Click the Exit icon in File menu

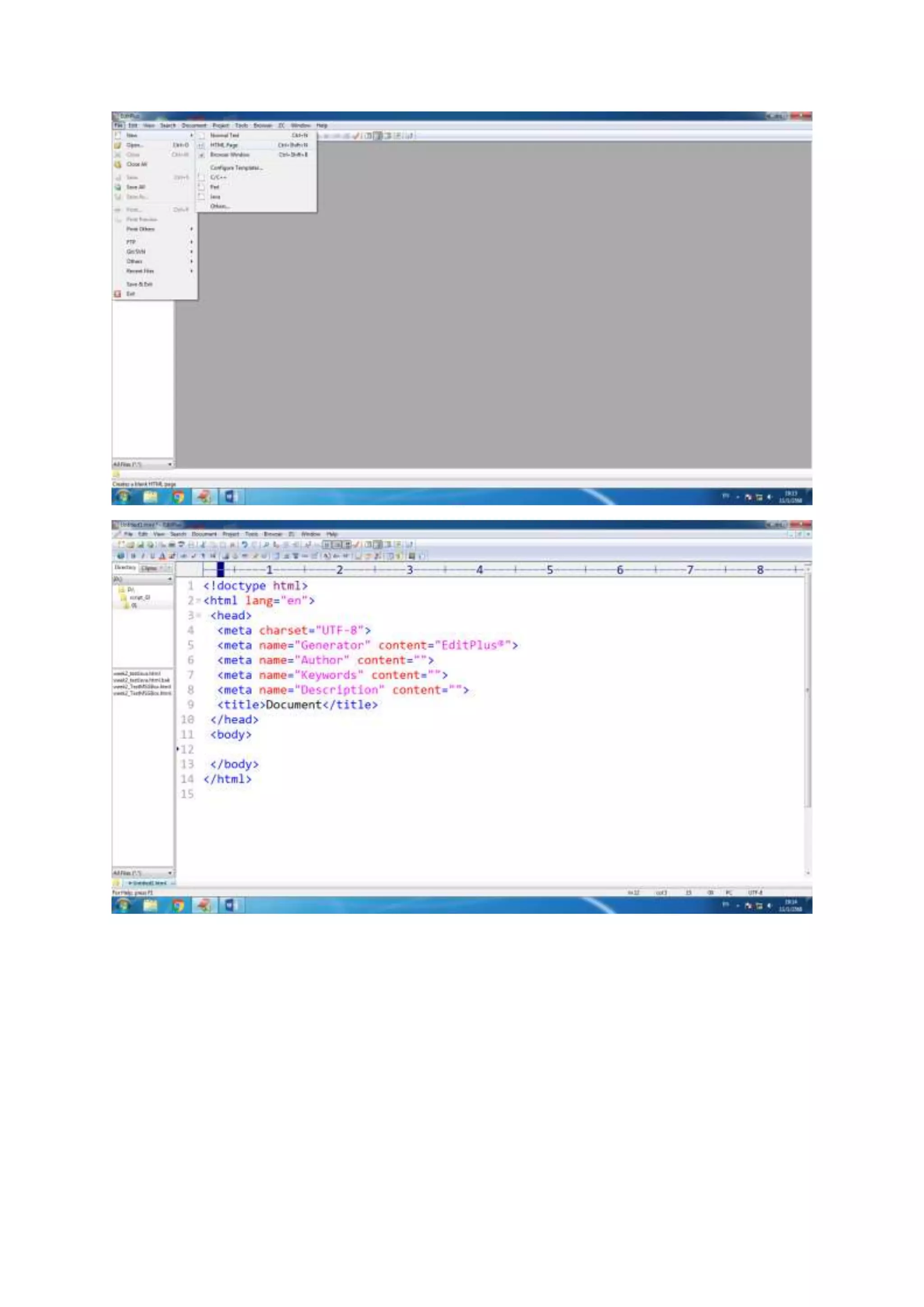tap(118, 294)
